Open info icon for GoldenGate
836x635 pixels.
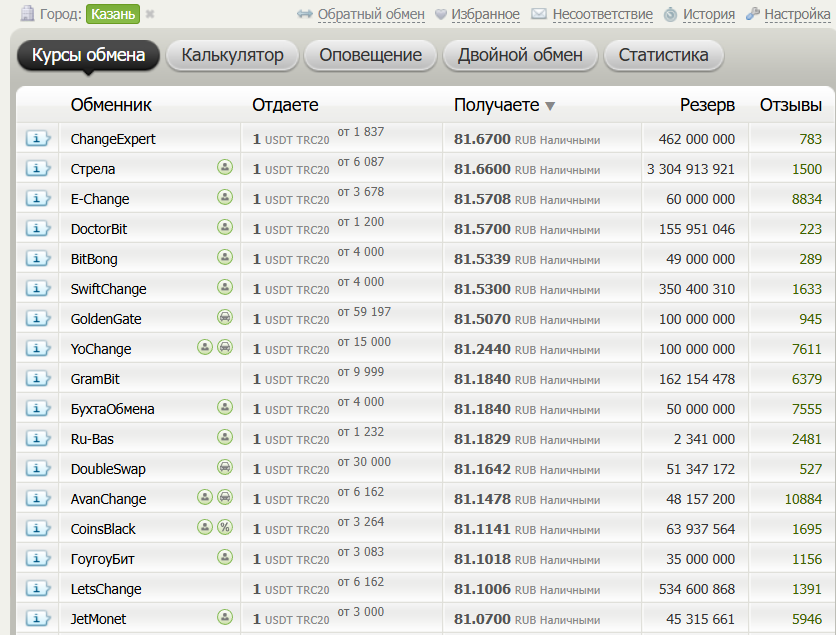coord(37,318)
